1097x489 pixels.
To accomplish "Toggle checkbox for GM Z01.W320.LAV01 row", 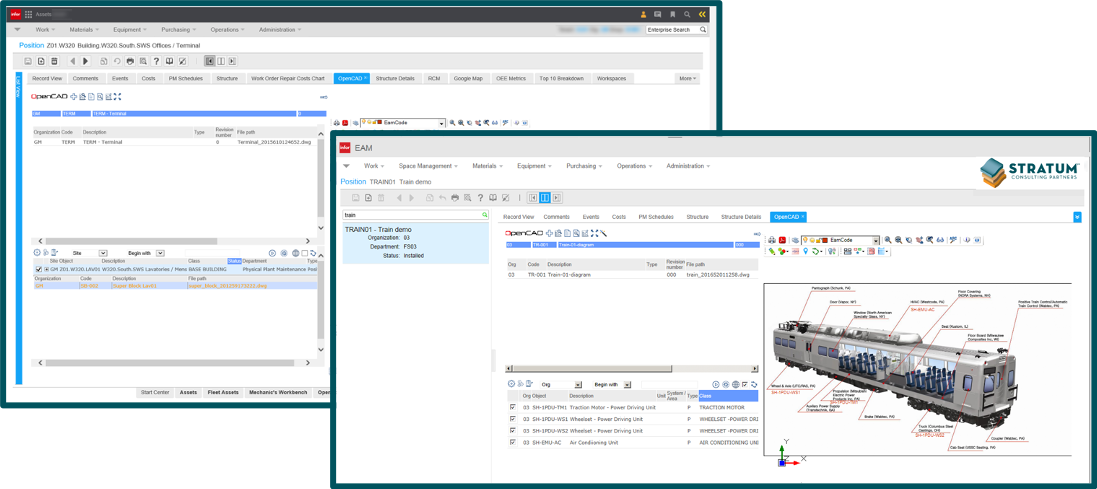I will point(39,269).
